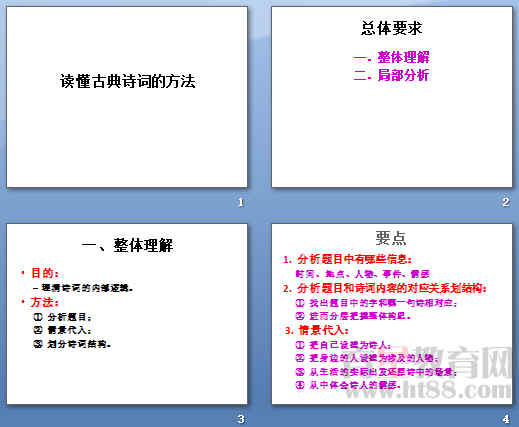Click the purple line 二. 局部分析
The image size is (519, 427).
click(x=391, y=75)
